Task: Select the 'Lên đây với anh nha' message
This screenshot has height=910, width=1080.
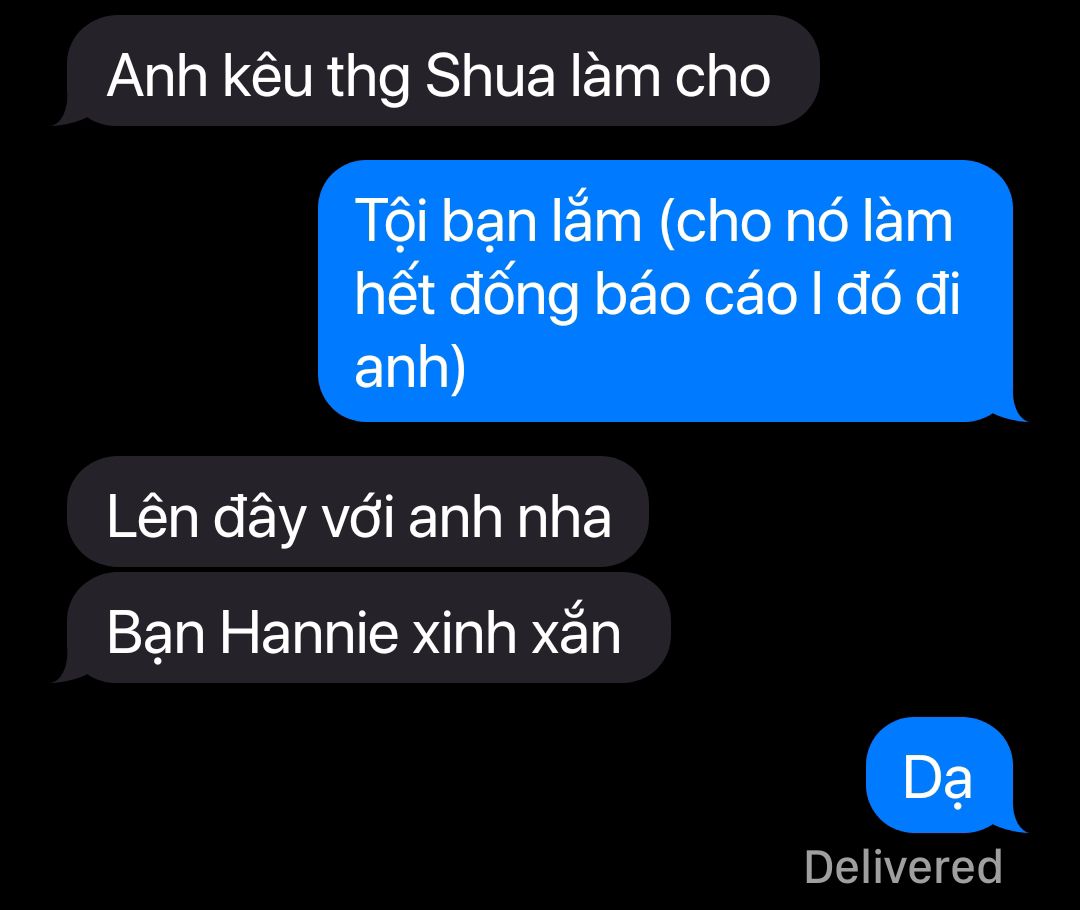Action: [x=357, y=511]
